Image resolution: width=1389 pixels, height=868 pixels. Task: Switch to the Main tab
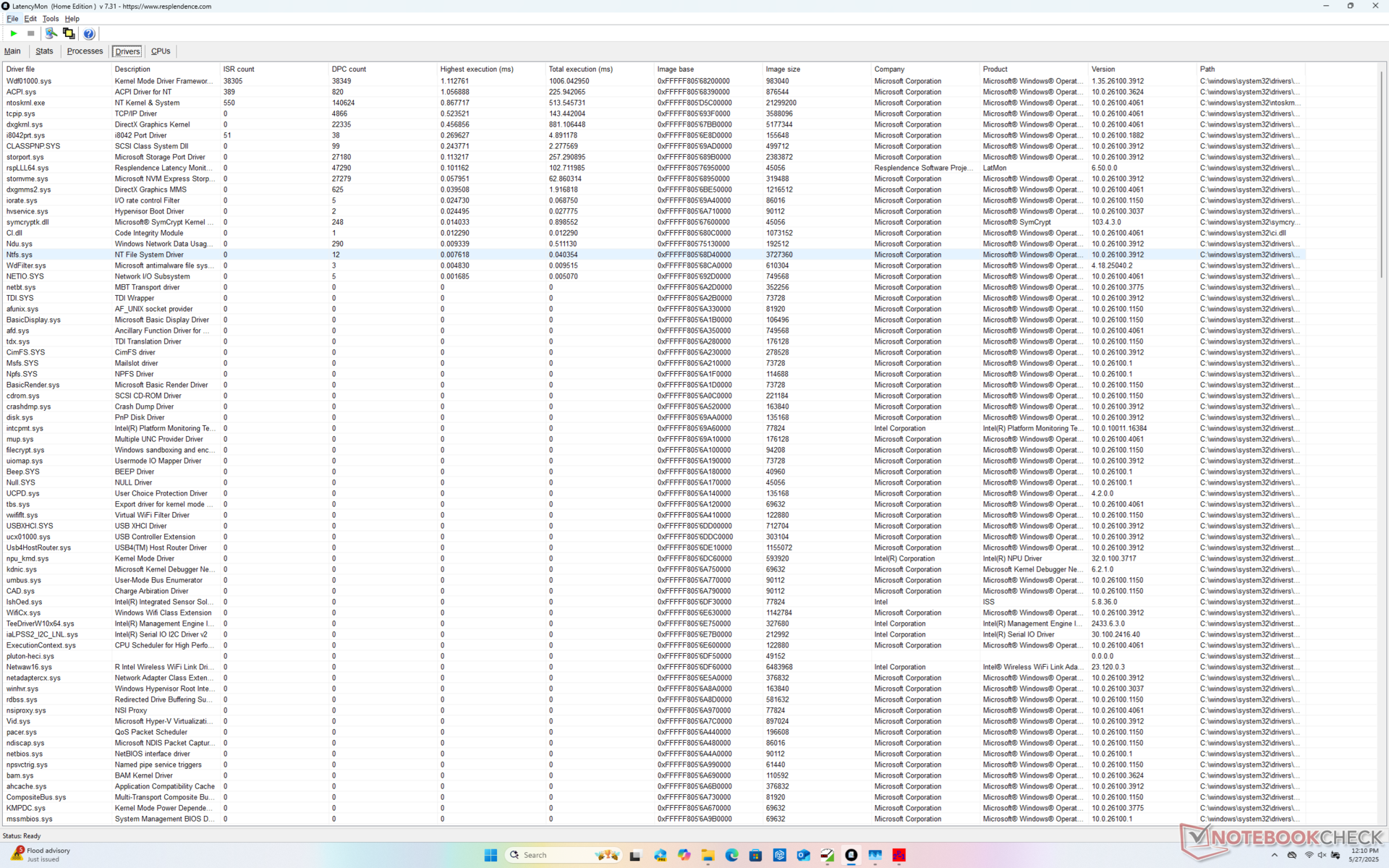pyautogui.click(x=12, y=51)
